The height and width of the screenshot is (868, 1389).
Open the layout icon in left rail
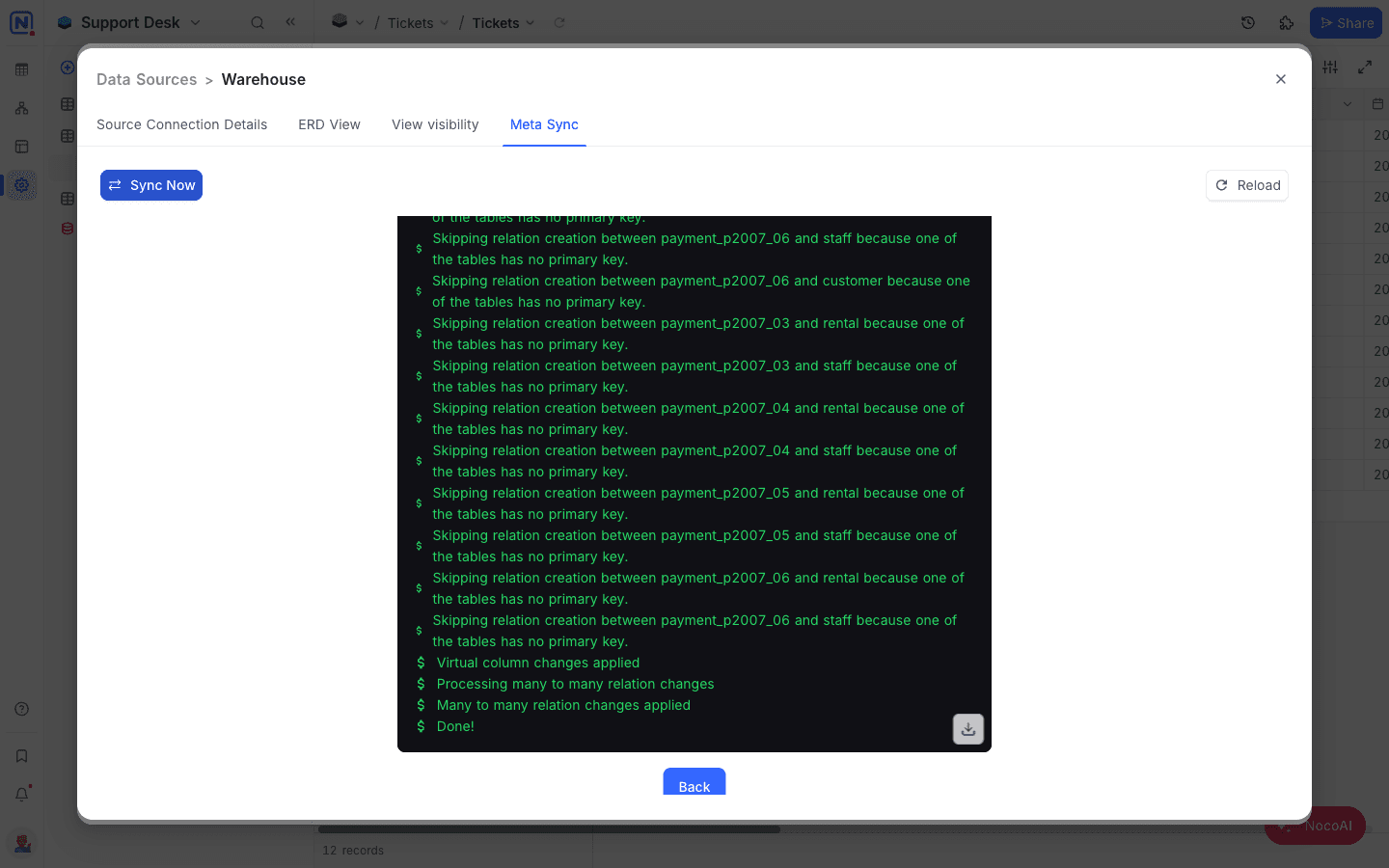point(21,147)
